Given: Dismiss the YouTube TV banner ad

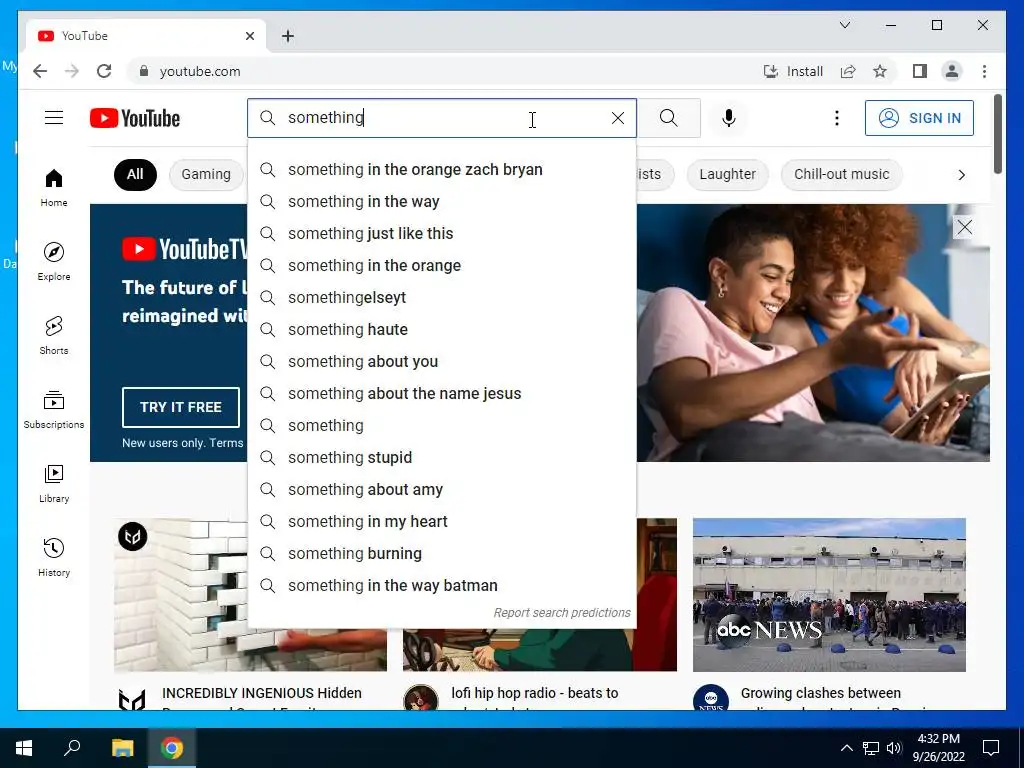Looking at the screenshot, I should pyautogui.click(x=964, y=227).
